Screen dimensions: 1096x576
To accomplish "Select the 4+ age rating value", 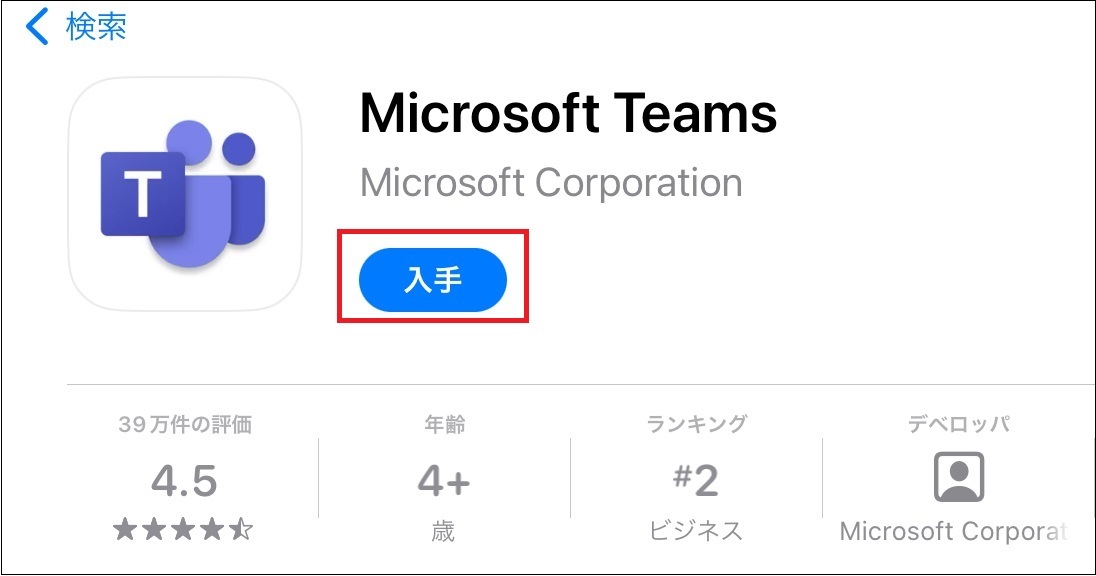I will click(x=443, y=482).
